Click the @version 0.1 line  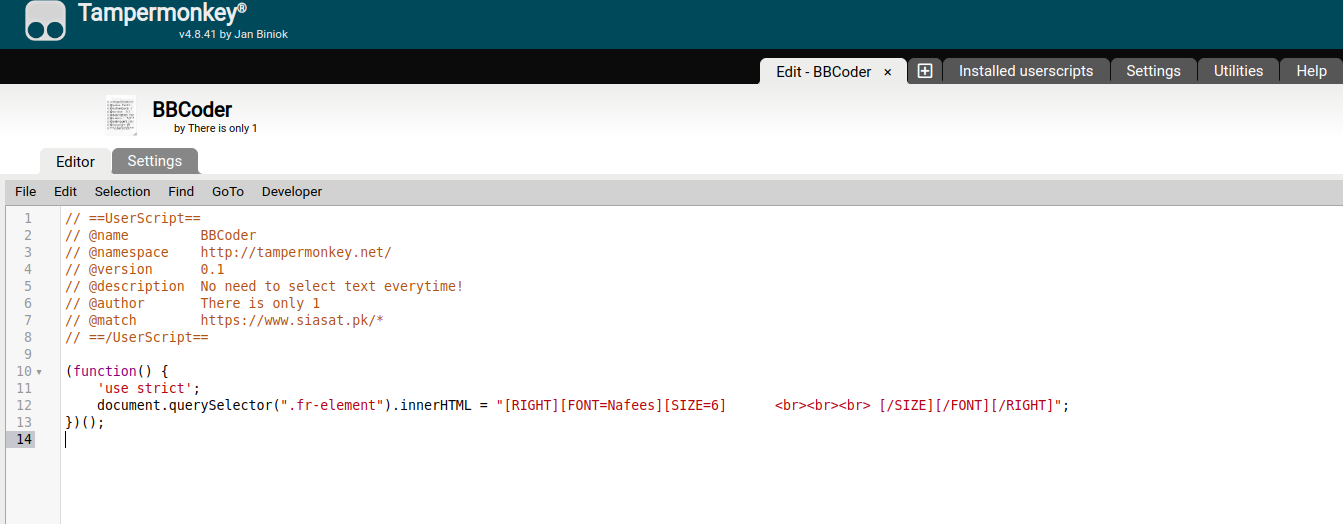pos(145,269)
